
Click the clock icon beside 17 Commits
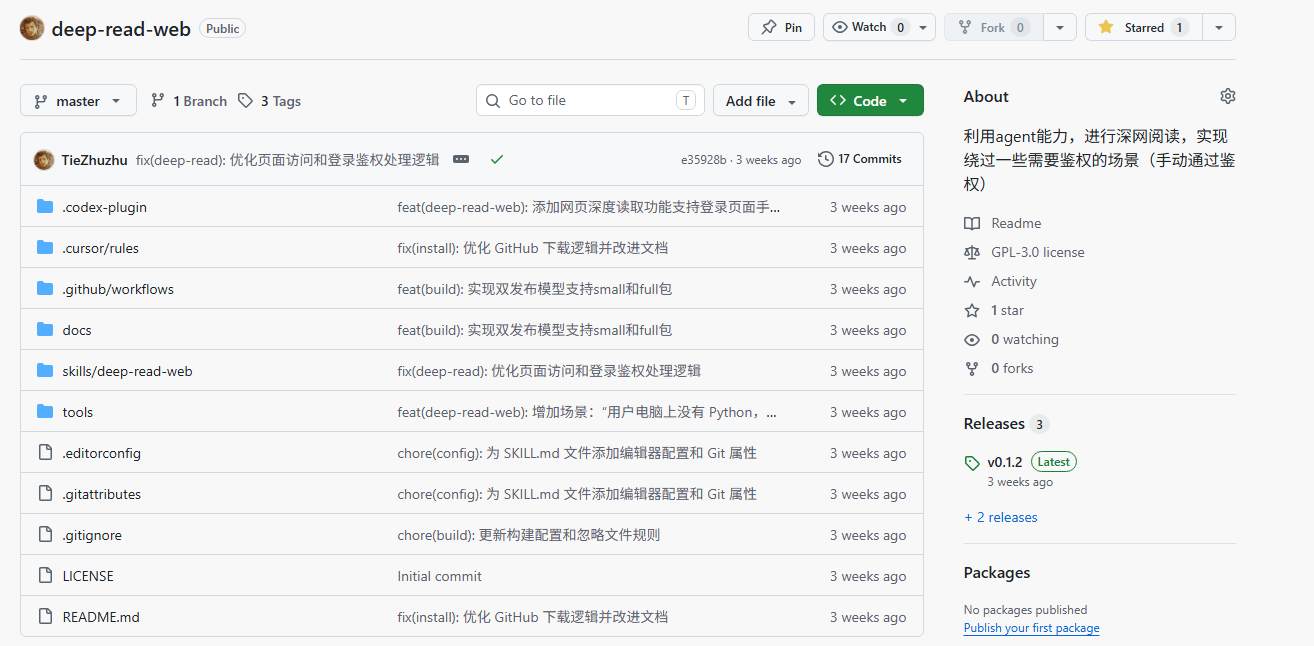825,159
